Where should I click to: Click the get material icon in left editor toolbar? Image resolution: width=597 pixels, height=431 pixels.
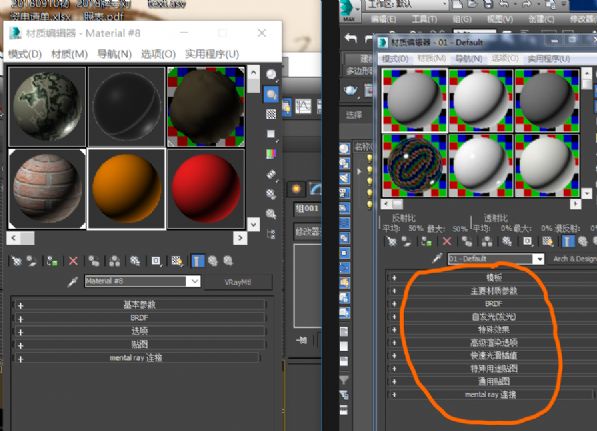click(x=16, y=261)
